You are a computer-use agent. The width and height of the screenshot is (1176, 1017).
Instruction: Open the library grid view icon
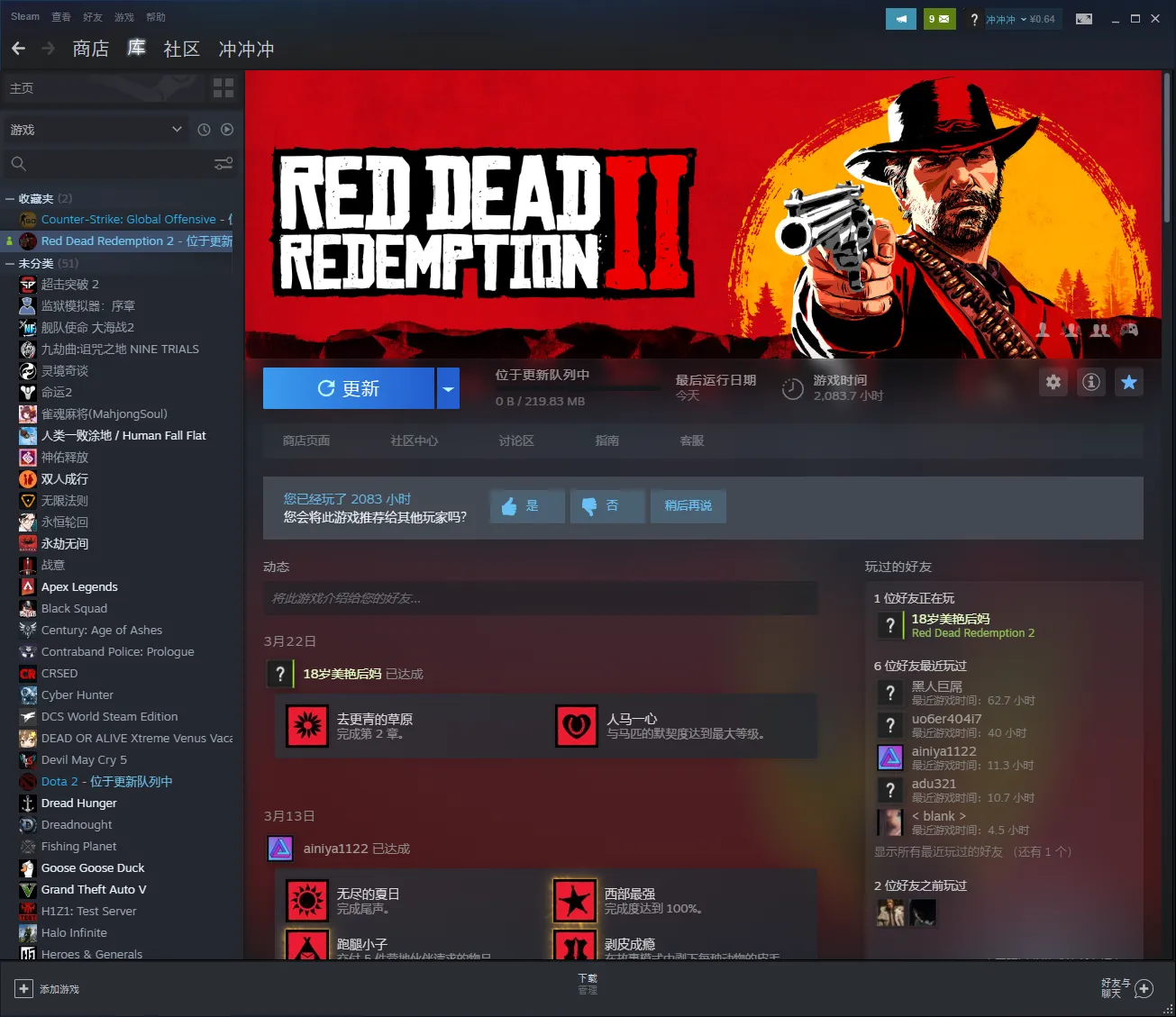[223, 88]
